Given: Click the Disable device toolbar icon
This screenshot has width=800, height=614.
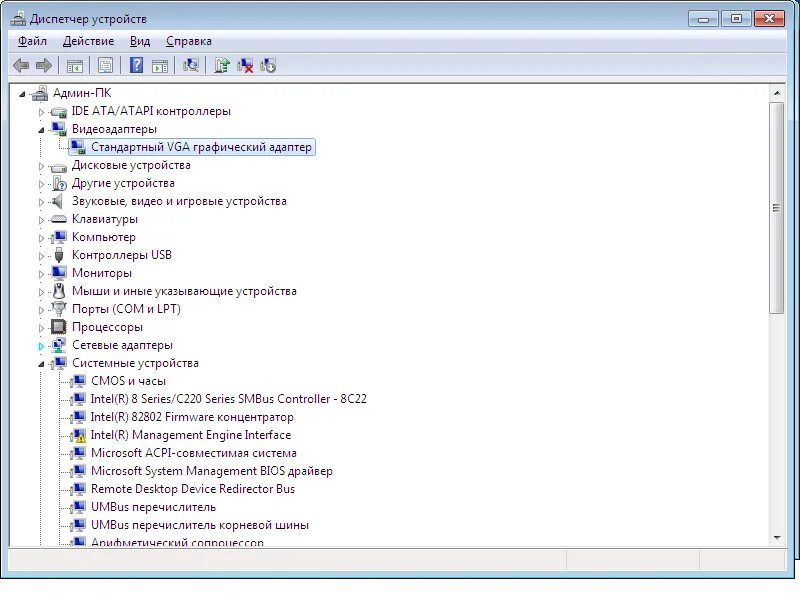Looking at the screenshot, I should coord(268,65).
